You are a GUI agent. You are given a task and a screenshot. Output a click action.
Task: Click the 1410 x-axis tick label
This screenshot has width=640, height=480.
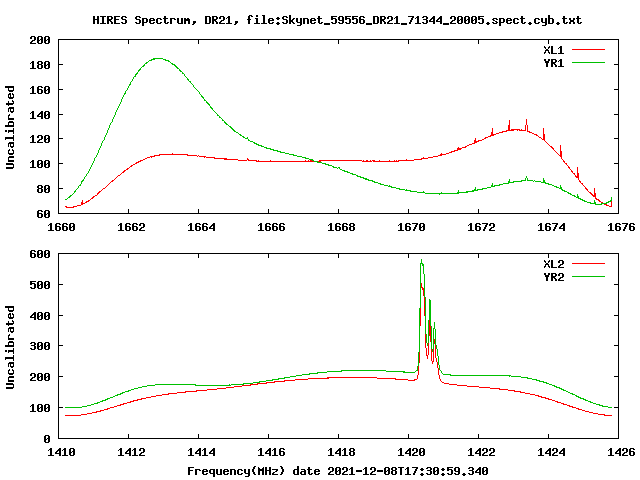pos(61,452)
